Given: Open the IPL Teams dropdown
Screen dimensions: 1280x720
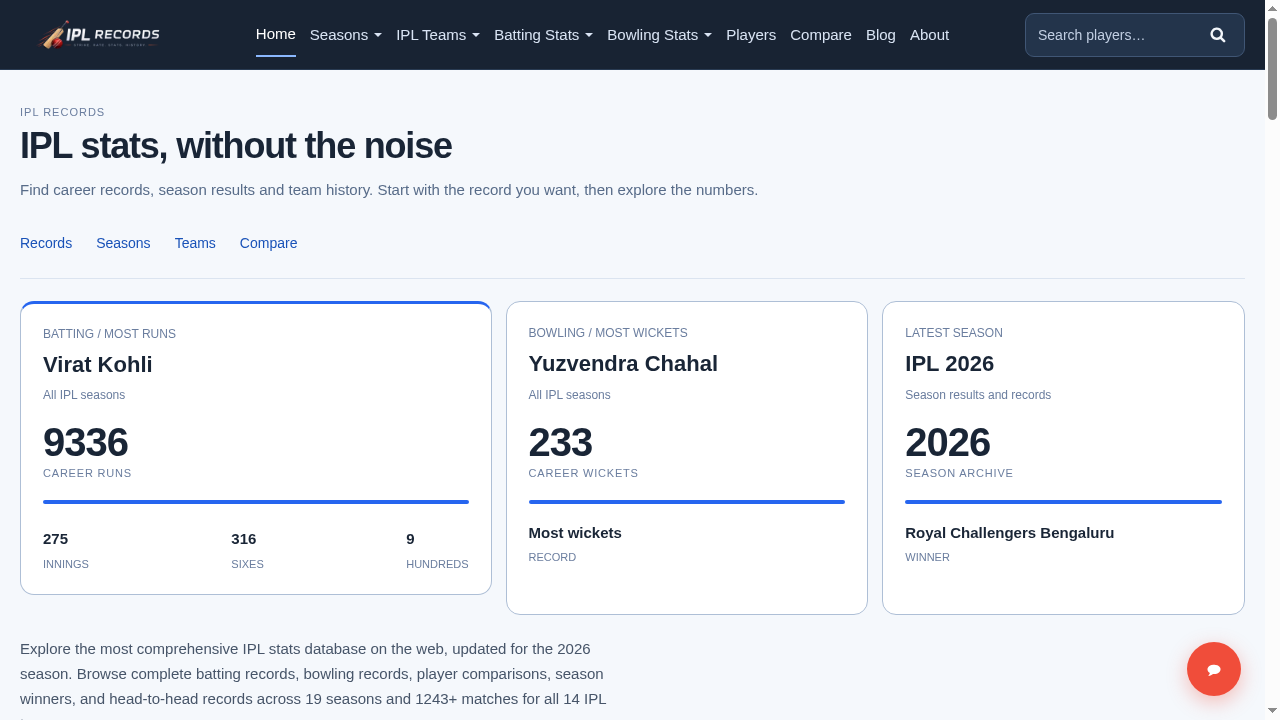Looking at the screenshot, I should 438,35.
